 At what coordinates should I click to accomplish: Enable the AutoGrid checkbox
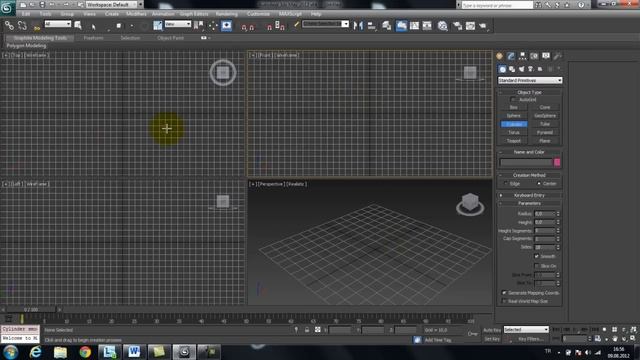coord(513,100)
